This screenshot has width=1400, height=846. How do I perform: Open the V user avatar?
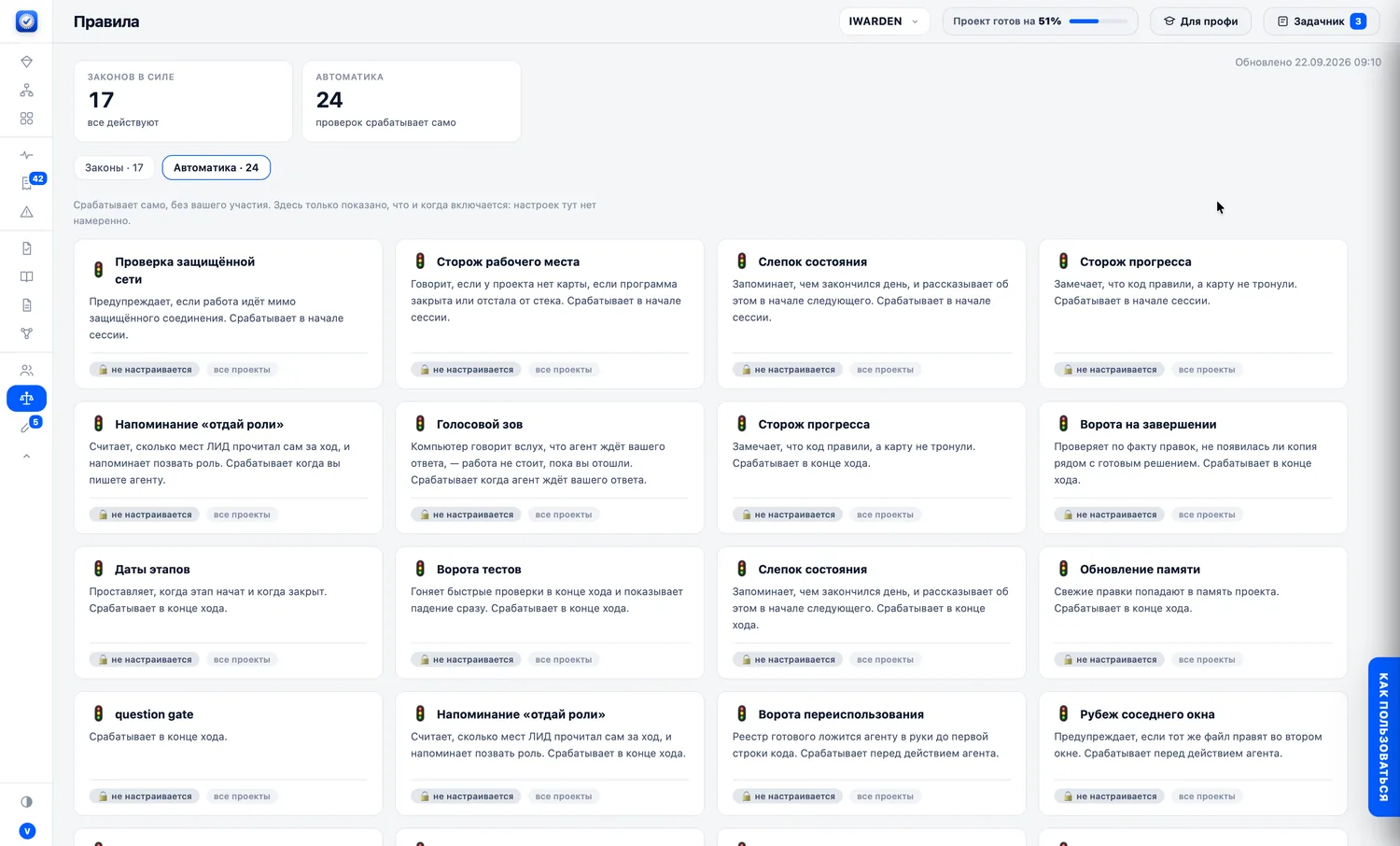[x=27, y=831]
